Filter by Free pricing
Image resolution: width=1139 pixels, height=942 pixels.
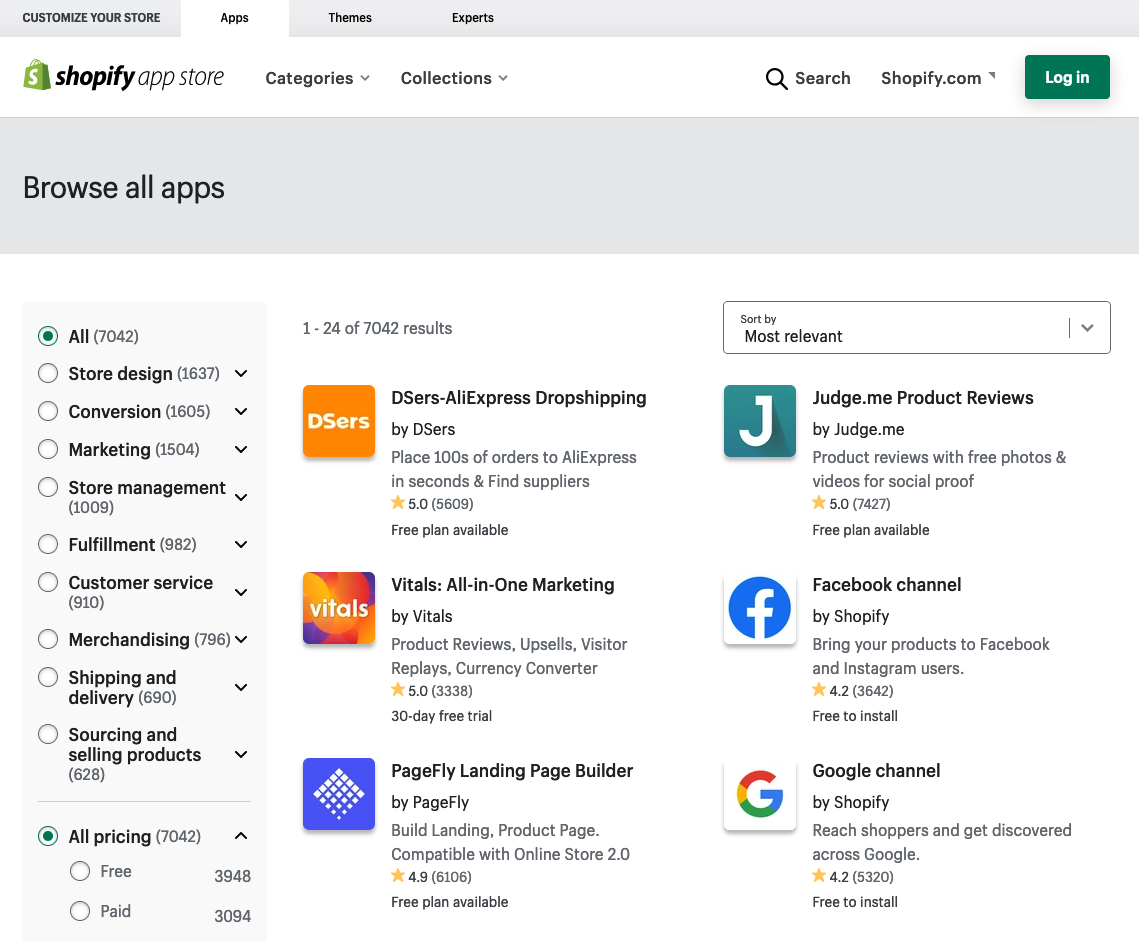[80, 871]
